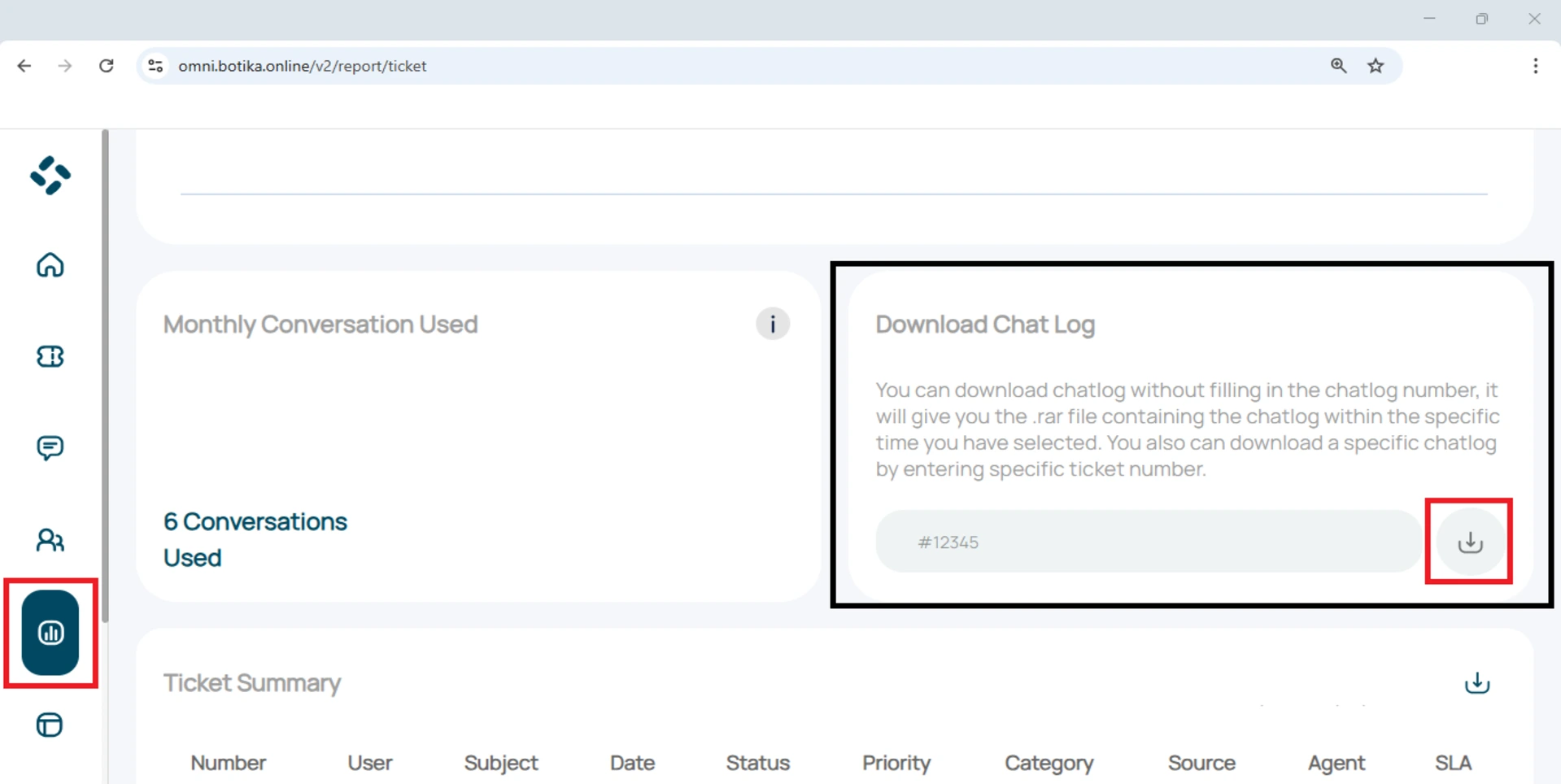1561x784 pixels.
Task: Click the Priority column header
Action: point(896,763)
